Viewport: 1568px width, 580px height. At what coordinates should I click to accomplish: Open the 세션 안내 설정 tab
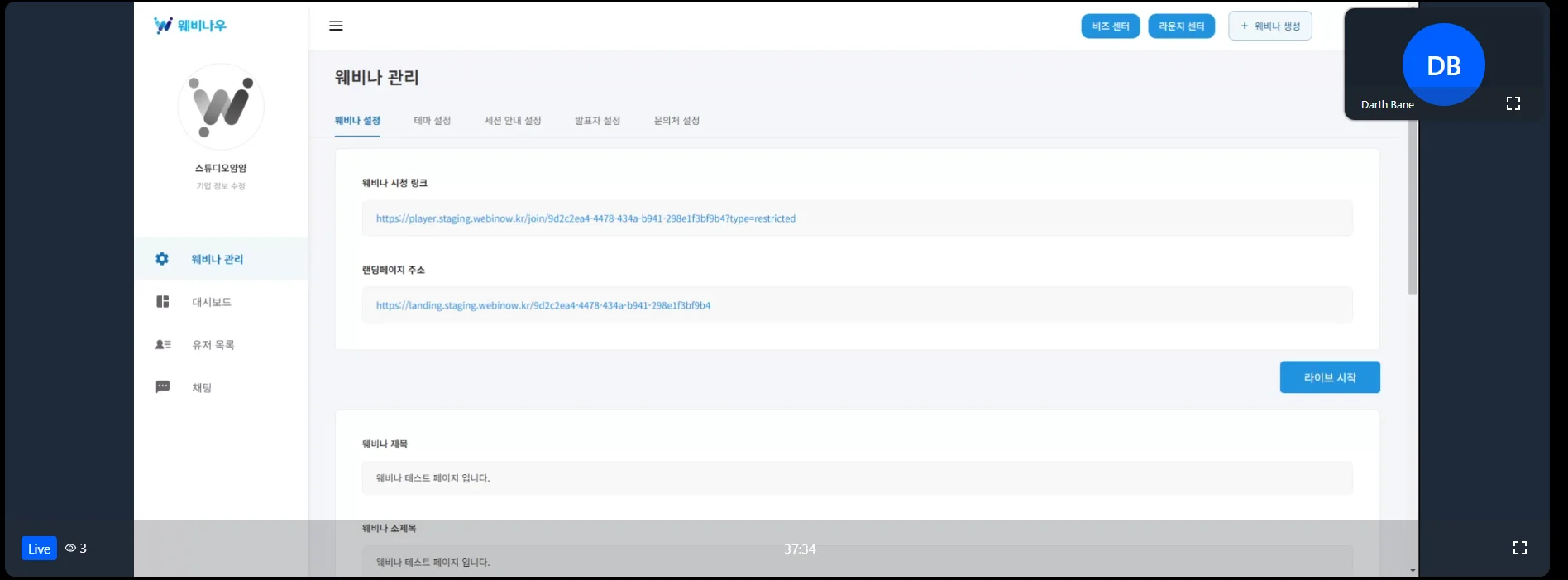(512, 121)
